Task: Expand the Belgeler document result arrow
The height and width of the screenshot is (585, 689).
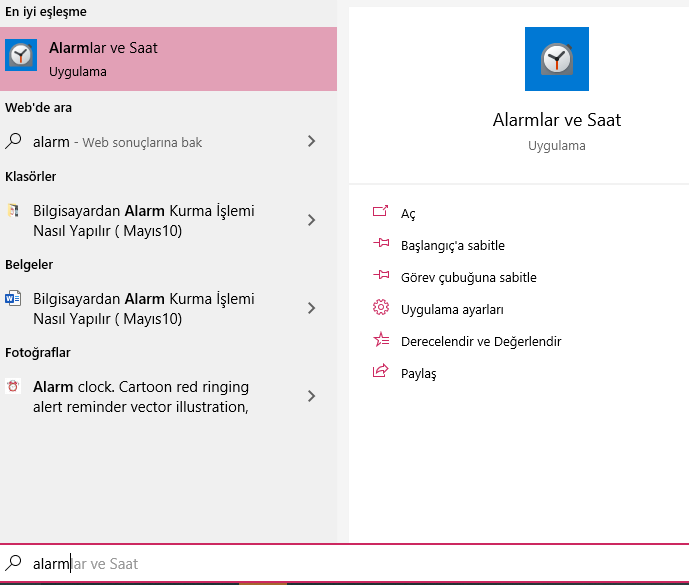Action: [311, 308]
